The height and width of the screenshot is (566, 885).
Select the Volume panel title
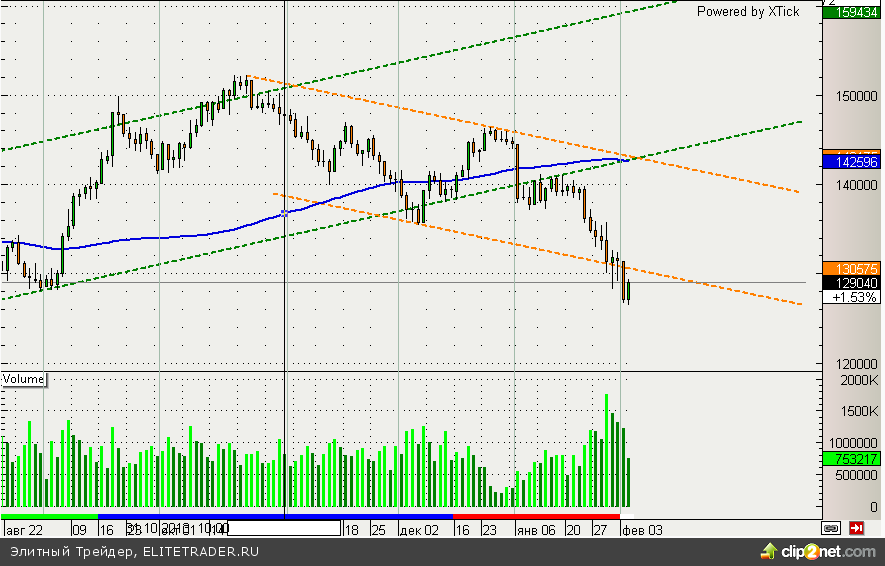click(x=24, y=379)
